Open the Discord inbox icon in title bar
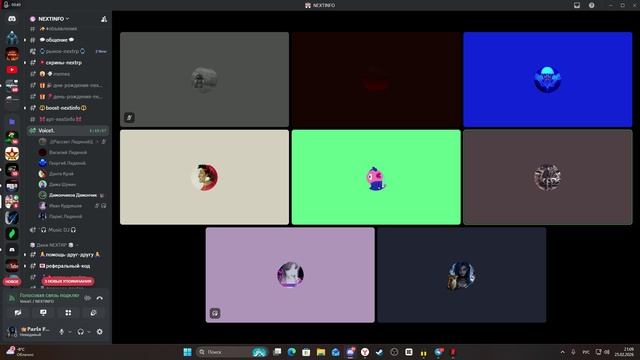Viewport: 640px width, 360px height. (577, 5)
